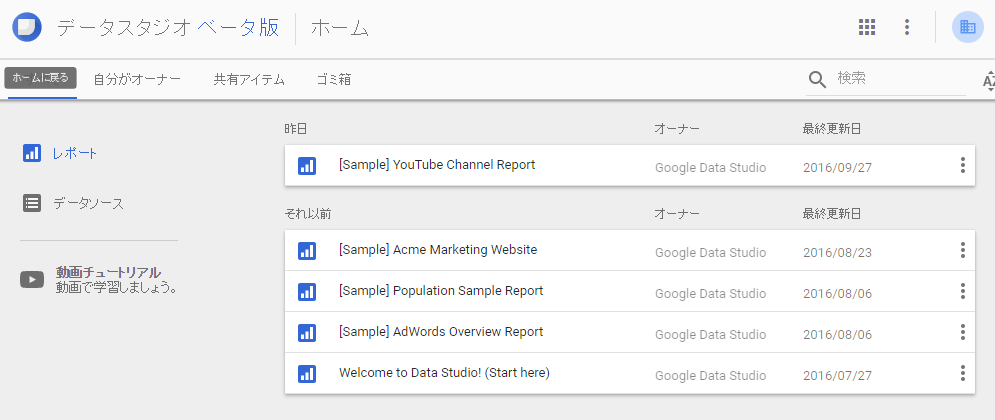The image size is (995, 420).
Task: Open the ゴミ箱 tab
Action: click(x=334, y=79)
